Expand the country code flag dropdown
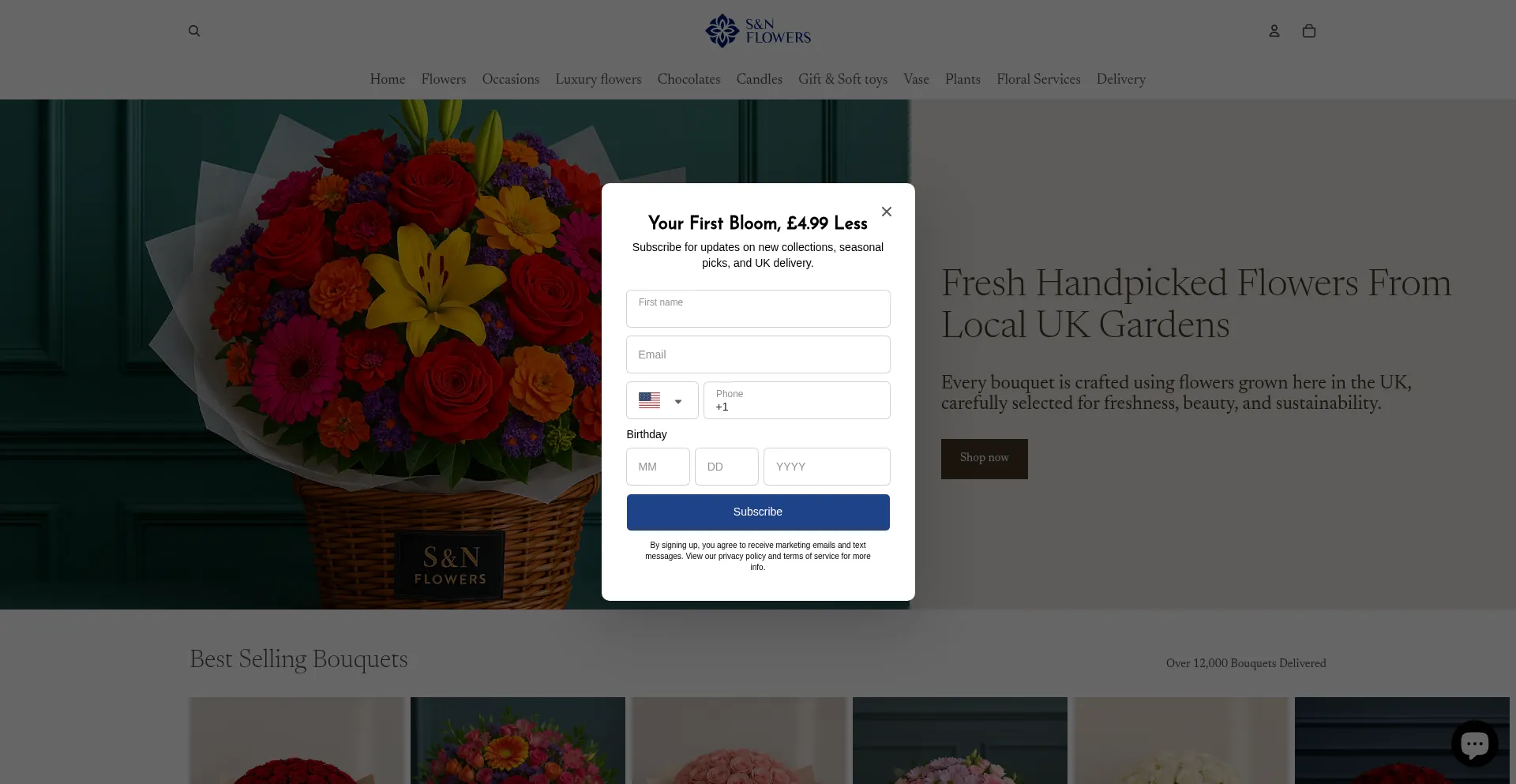This screenshot has height=784, width=1516. coord(662,400)
